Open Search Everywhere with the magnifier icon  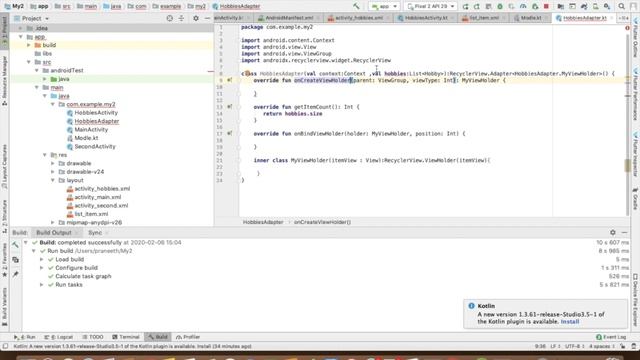[621, 7]
